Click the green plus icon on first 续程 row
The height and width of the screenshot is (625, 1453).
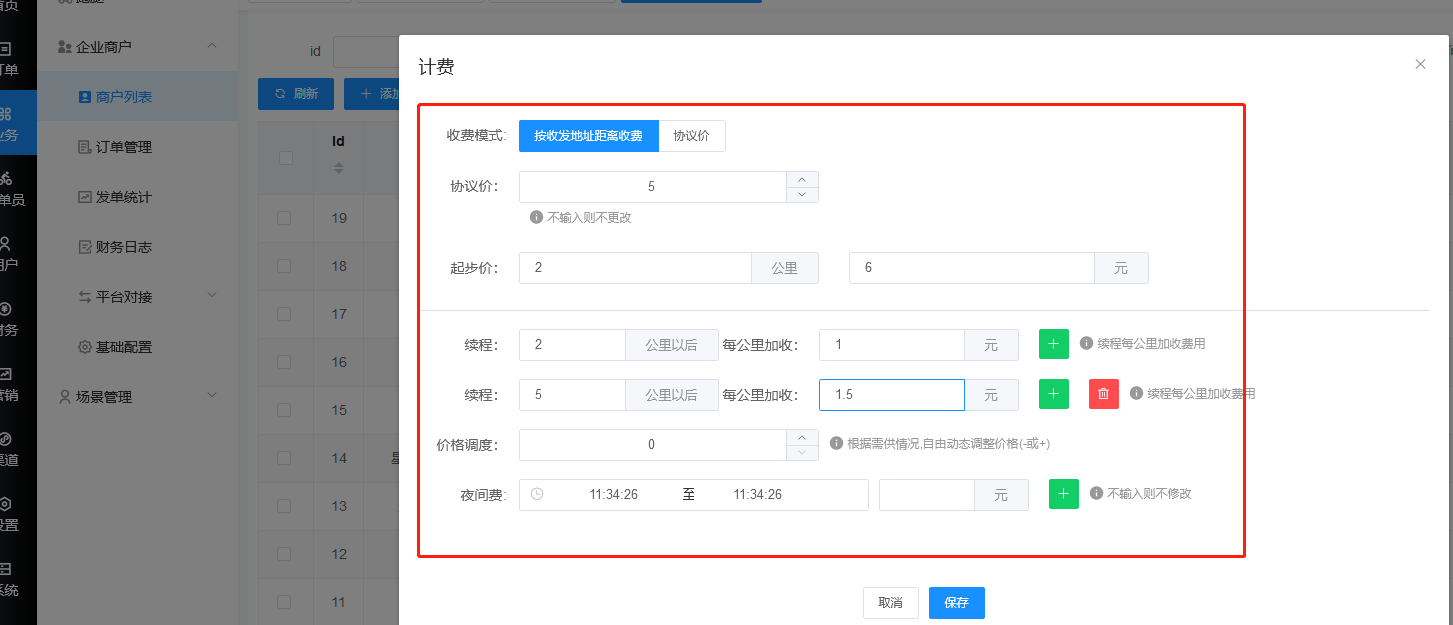pyautogui.click(x=1053, y=344)
